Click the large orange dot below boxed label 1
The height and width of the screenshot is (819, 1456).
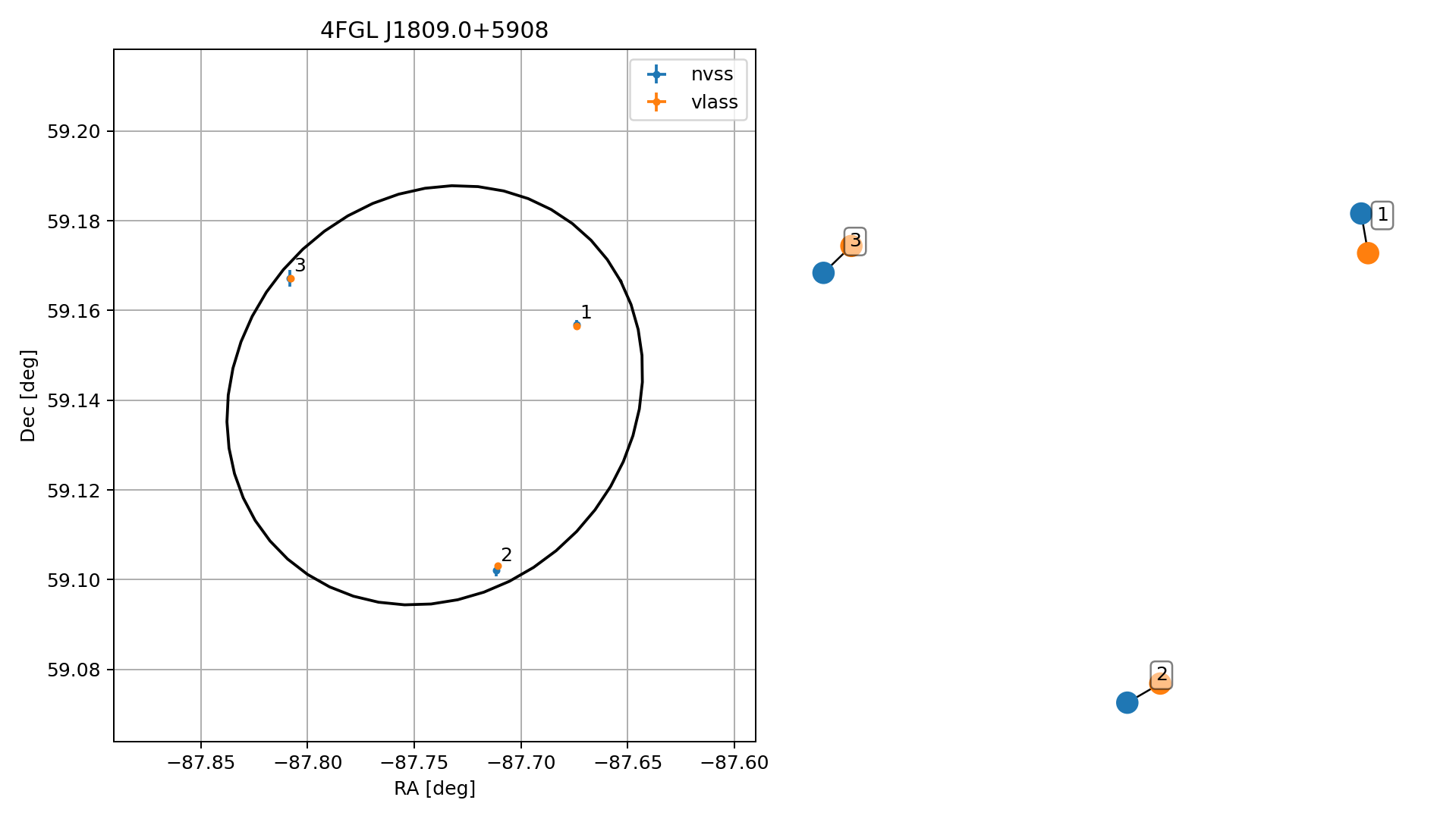(x=1367, y=253)
